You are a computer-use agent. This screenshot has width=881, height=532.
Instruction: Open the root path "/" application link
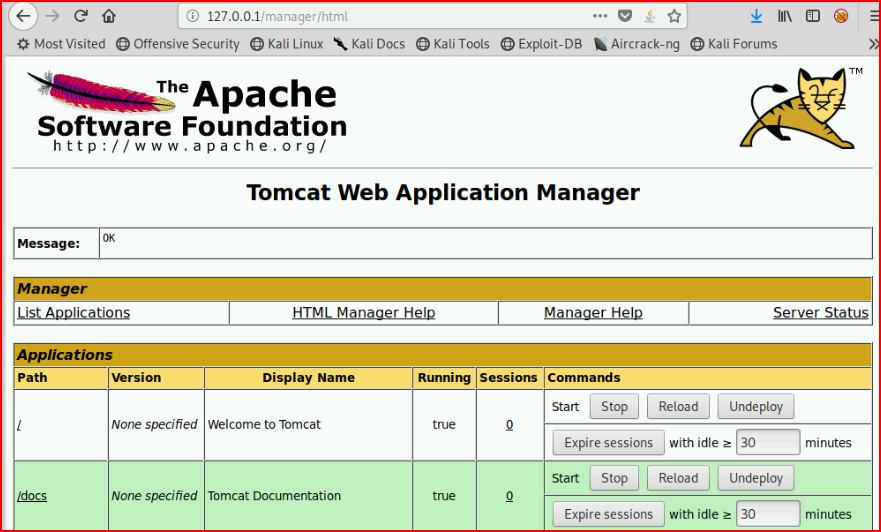click(x=19, y=425)
